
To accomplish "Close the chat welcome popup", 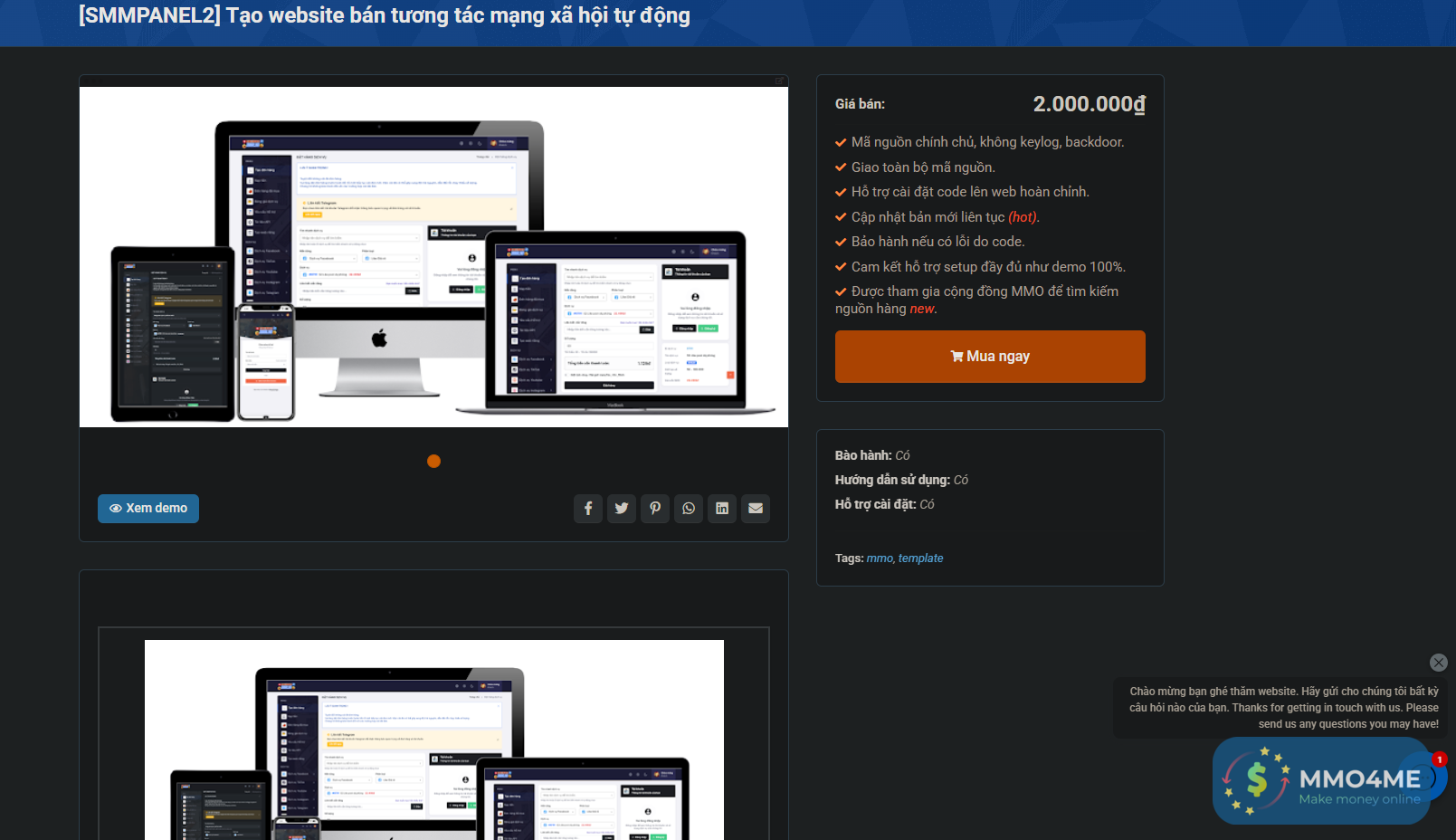I will 1439,663.
